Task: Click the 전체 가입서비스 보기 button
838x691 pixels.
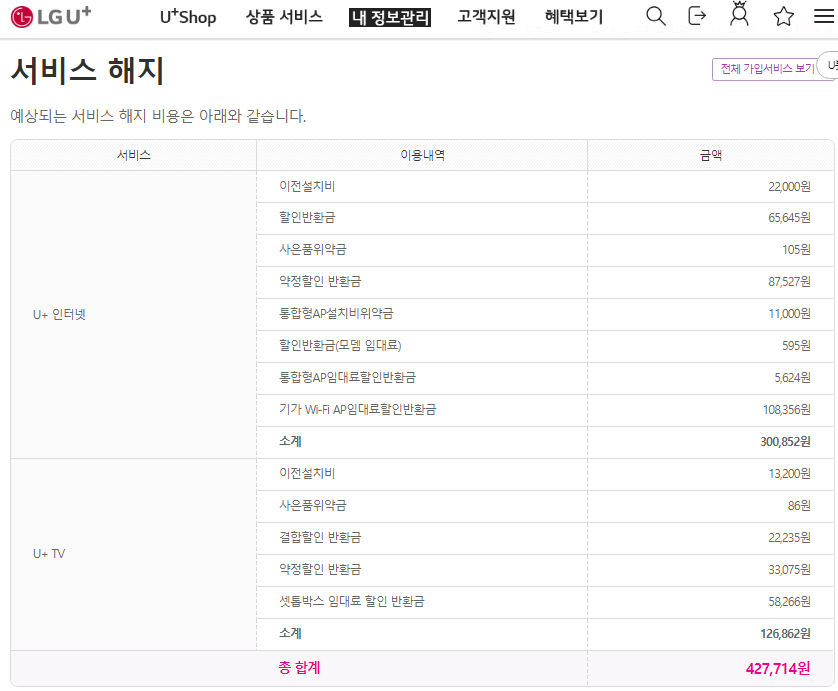Action: point(766,69)
